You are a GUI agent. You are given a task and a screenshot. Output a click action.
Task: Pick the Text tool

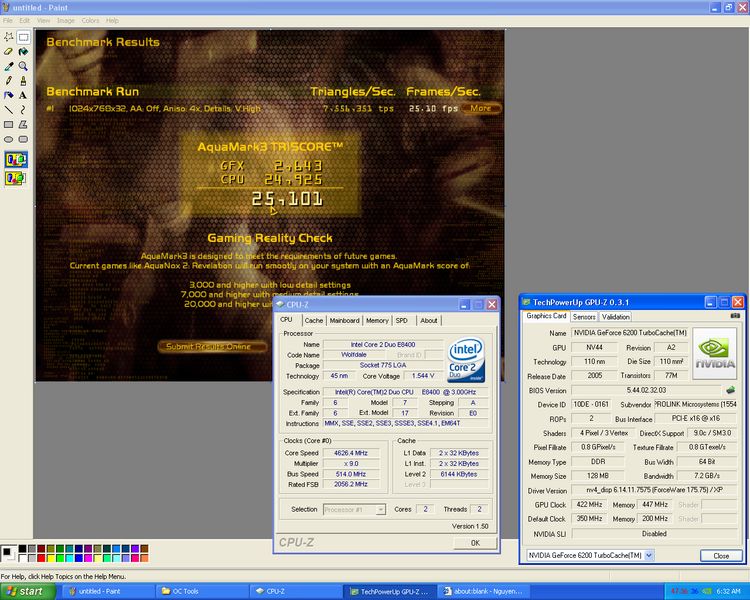click(x=23, y=95)
